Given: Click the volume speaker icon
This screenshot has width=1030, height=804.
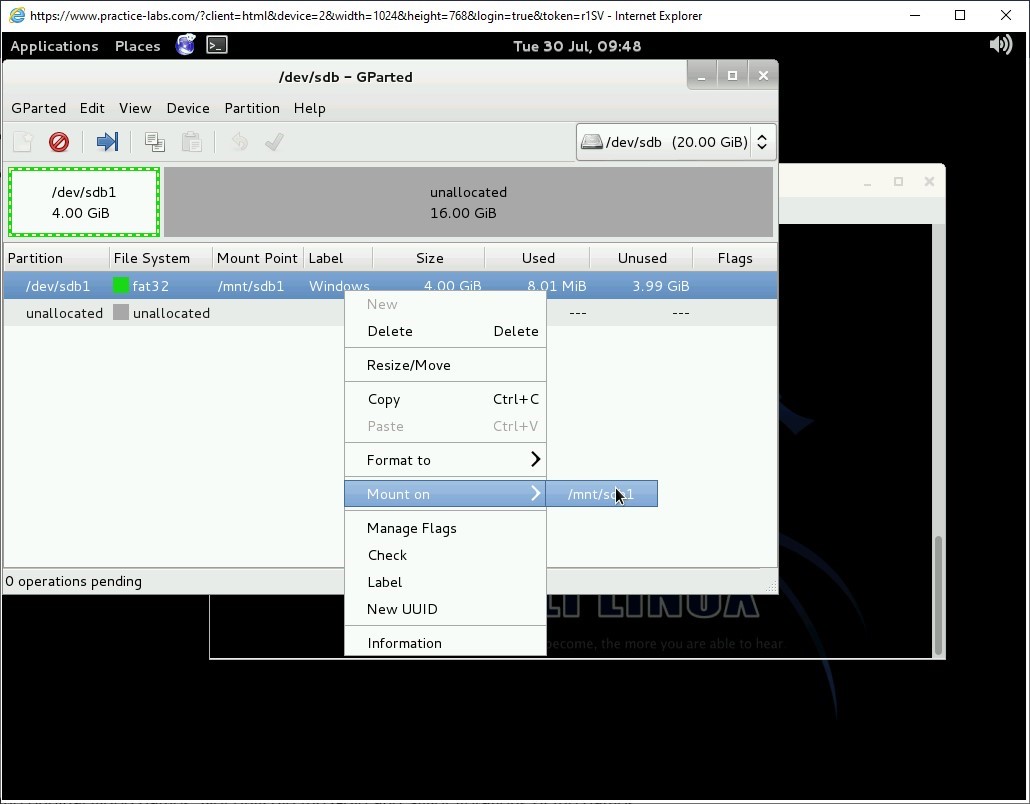Looking at the screenshot, I should coord(1000,45).
